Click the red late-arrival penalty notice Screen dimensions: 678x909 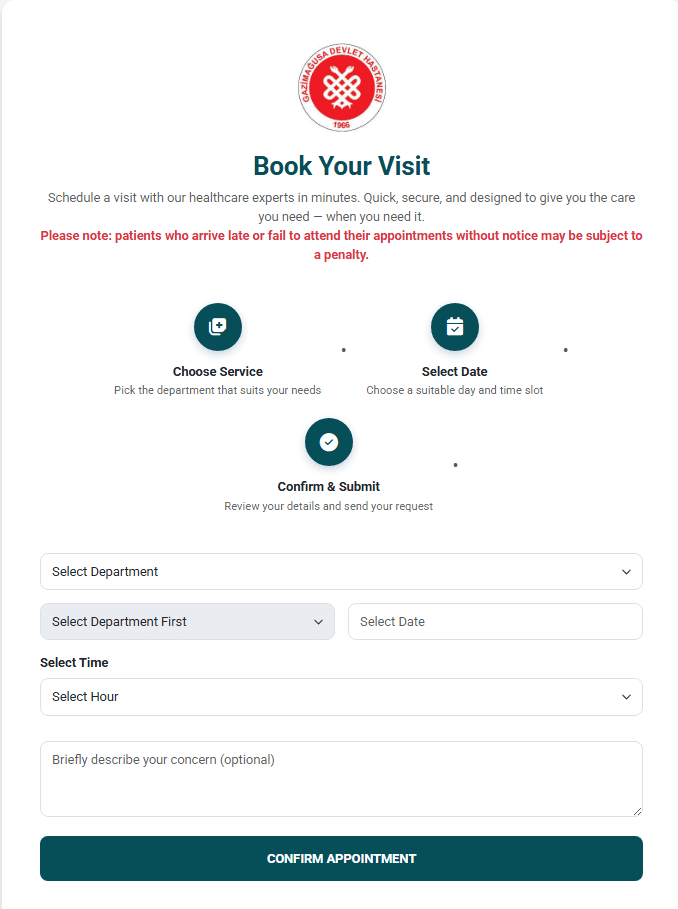pyautogui.click(x=341, y=245)
